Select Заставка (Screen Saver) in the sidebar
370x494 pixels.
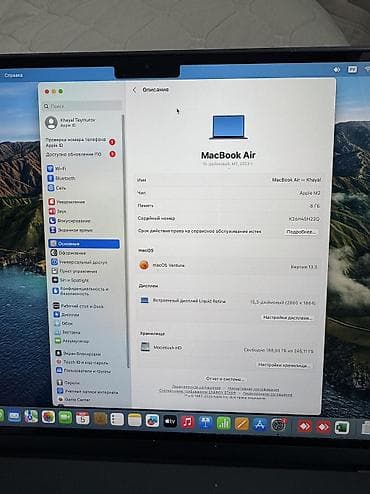[x=67, y=332]
